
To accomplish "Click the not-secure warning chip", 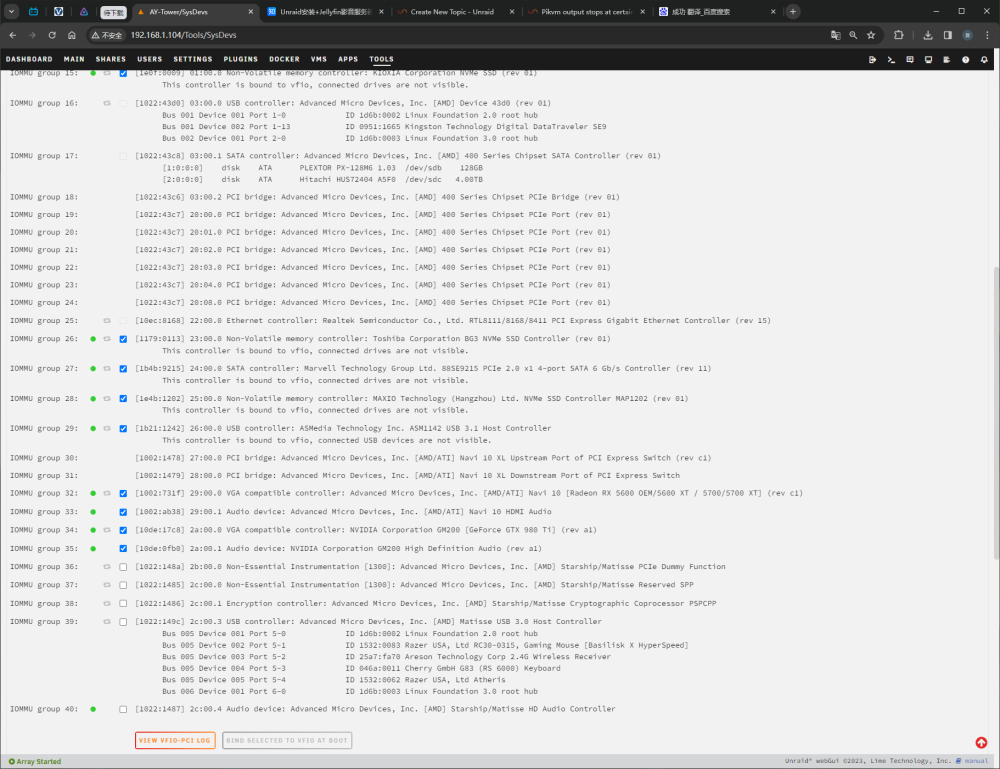I will (x=107, y=35).
